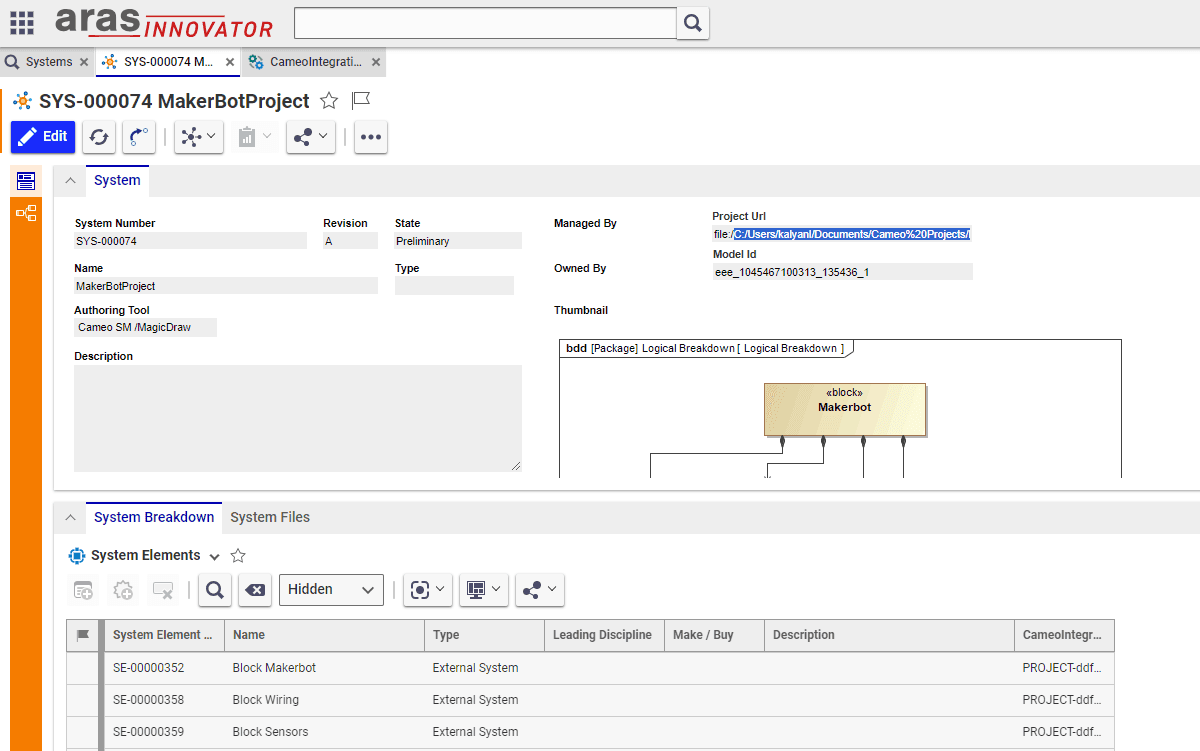Collapse the System Breakdown section
The height and width of the screenshot is (751, 1200).
70,517
